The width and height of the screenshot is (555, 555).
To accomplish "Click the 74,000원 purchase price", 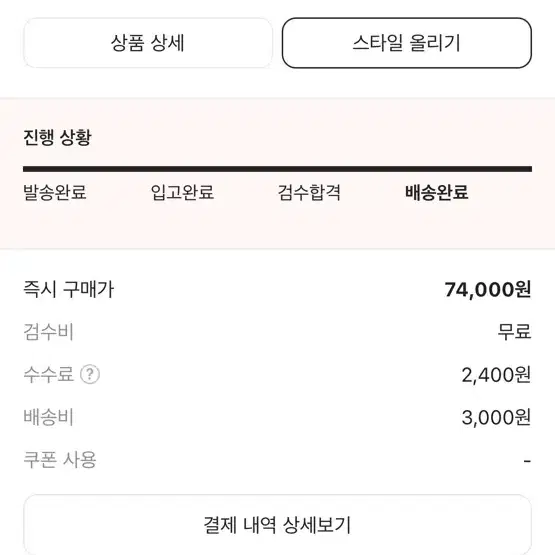I will tap(488, 289).
